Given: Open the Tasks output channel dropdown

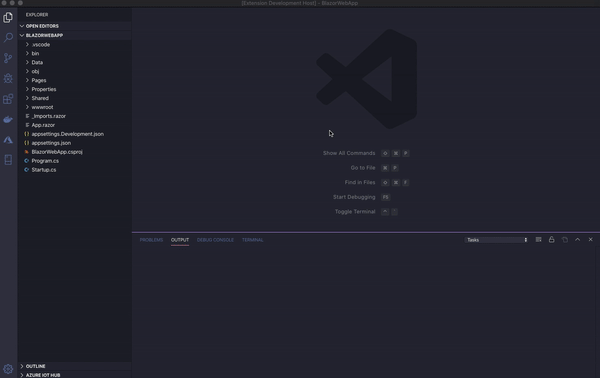Looking at the screenshot, I should pos(496,240).
